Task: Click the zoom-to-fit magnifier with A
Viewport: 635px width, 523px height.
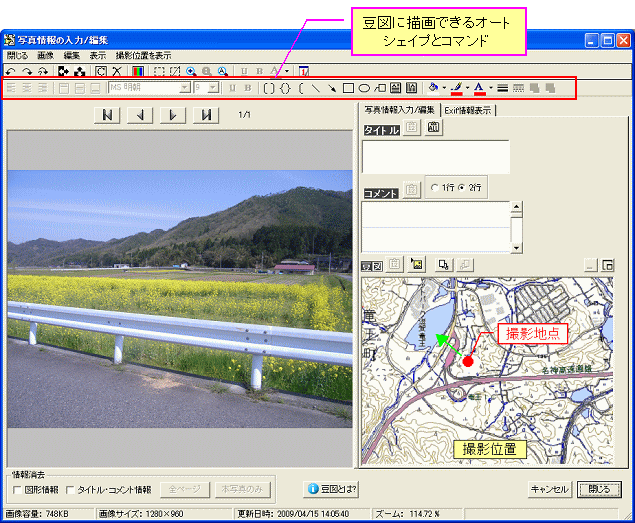Action: click(222, 71)
